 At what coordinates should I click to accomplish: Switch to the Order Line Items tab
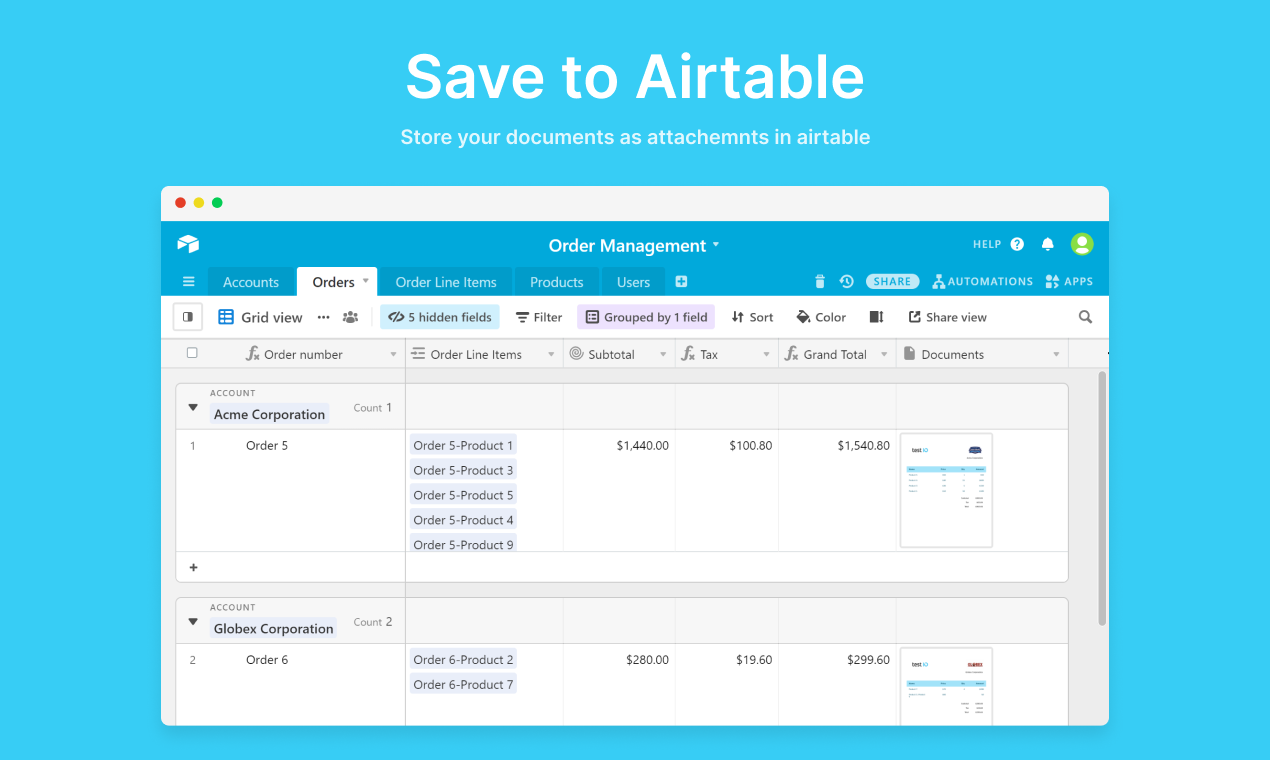446,282
